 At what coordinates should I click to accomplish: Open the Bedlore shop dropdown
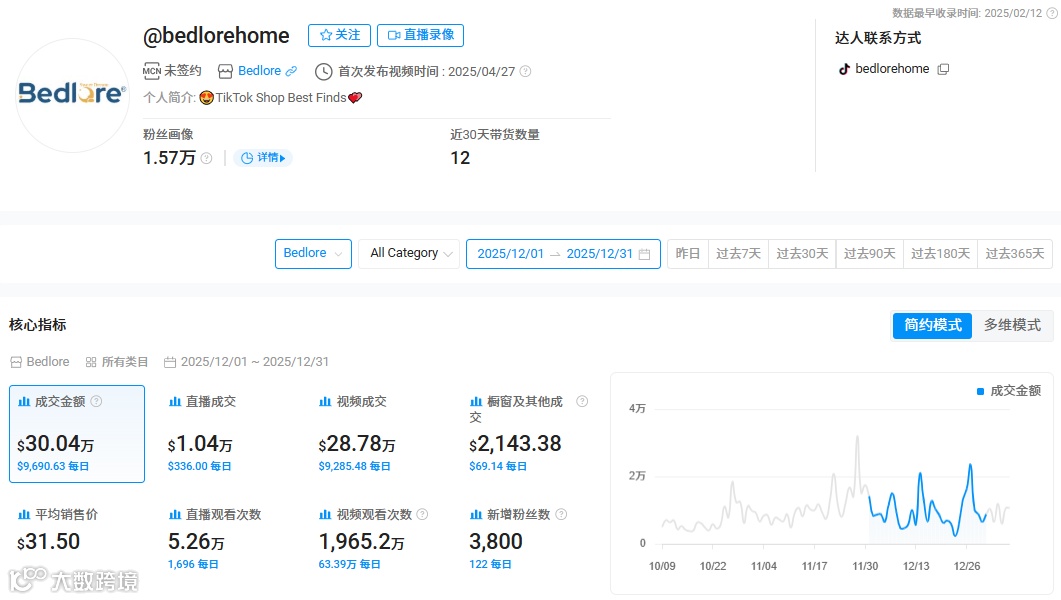click(313, 254)
